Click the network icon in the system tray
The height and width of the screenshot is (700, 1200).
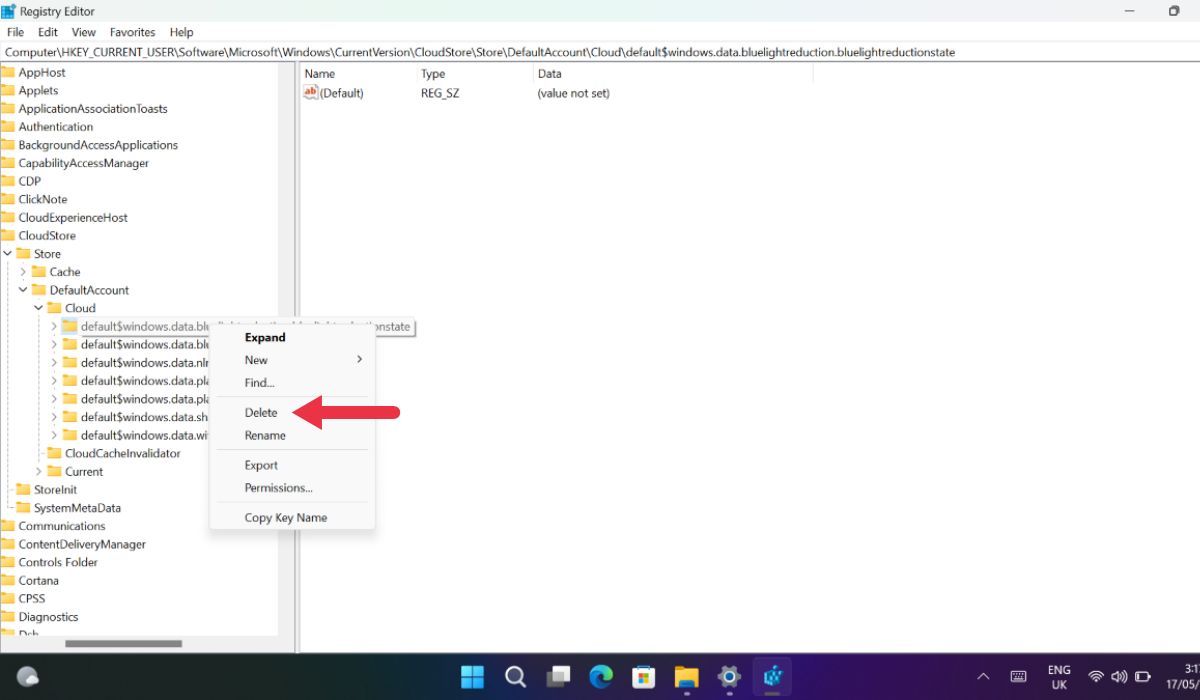coord(1095,676)
